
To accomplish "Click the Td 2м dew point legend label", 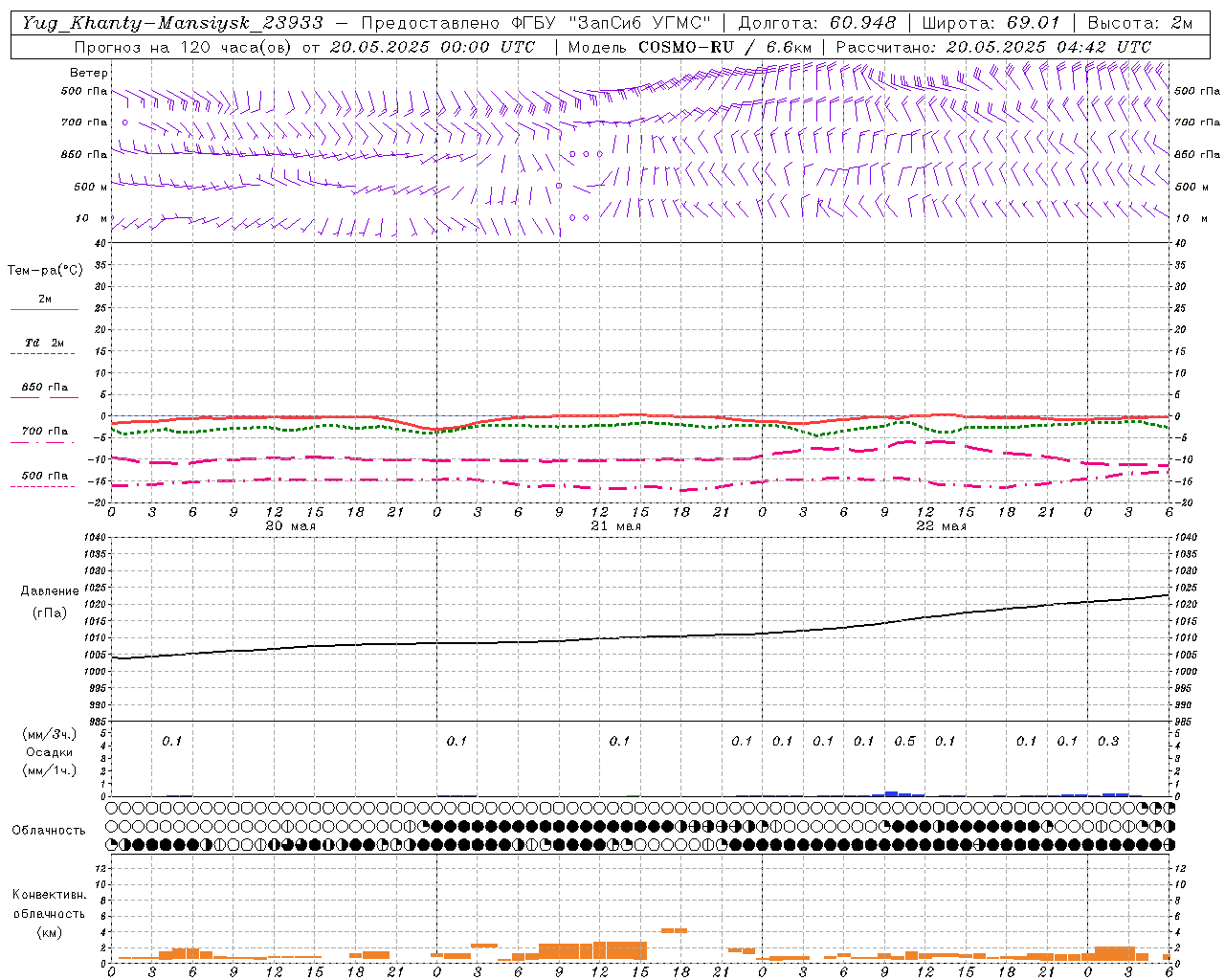I will pos(44,343).
